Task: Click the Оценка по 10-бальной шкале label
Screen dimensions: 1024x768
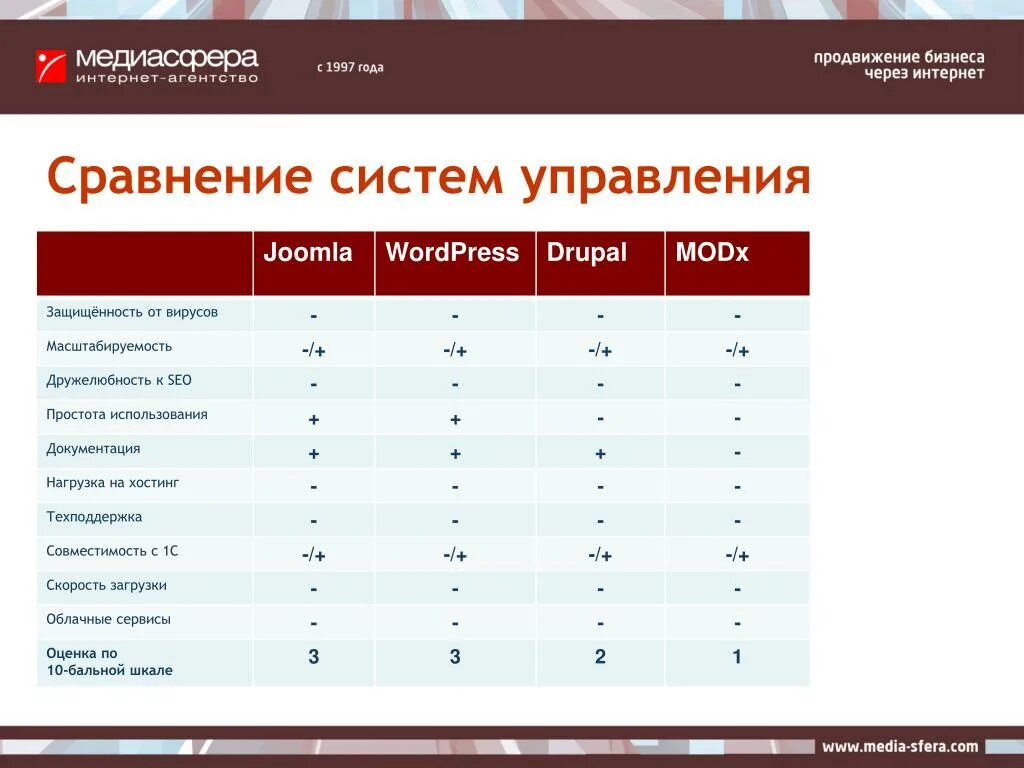Action: pyautogui.click(x=110, y=662)
